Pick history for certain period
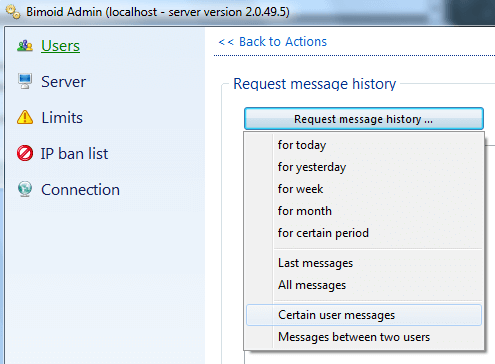 pos(364,233)
